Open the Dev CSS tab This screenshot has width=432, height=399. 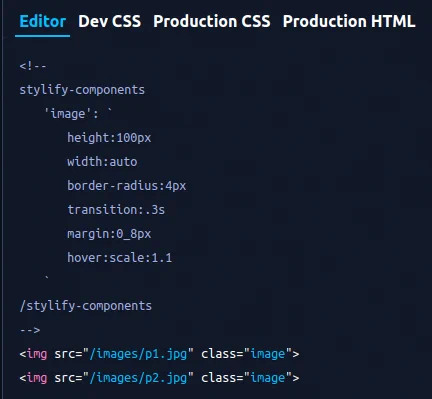(110, 21)
